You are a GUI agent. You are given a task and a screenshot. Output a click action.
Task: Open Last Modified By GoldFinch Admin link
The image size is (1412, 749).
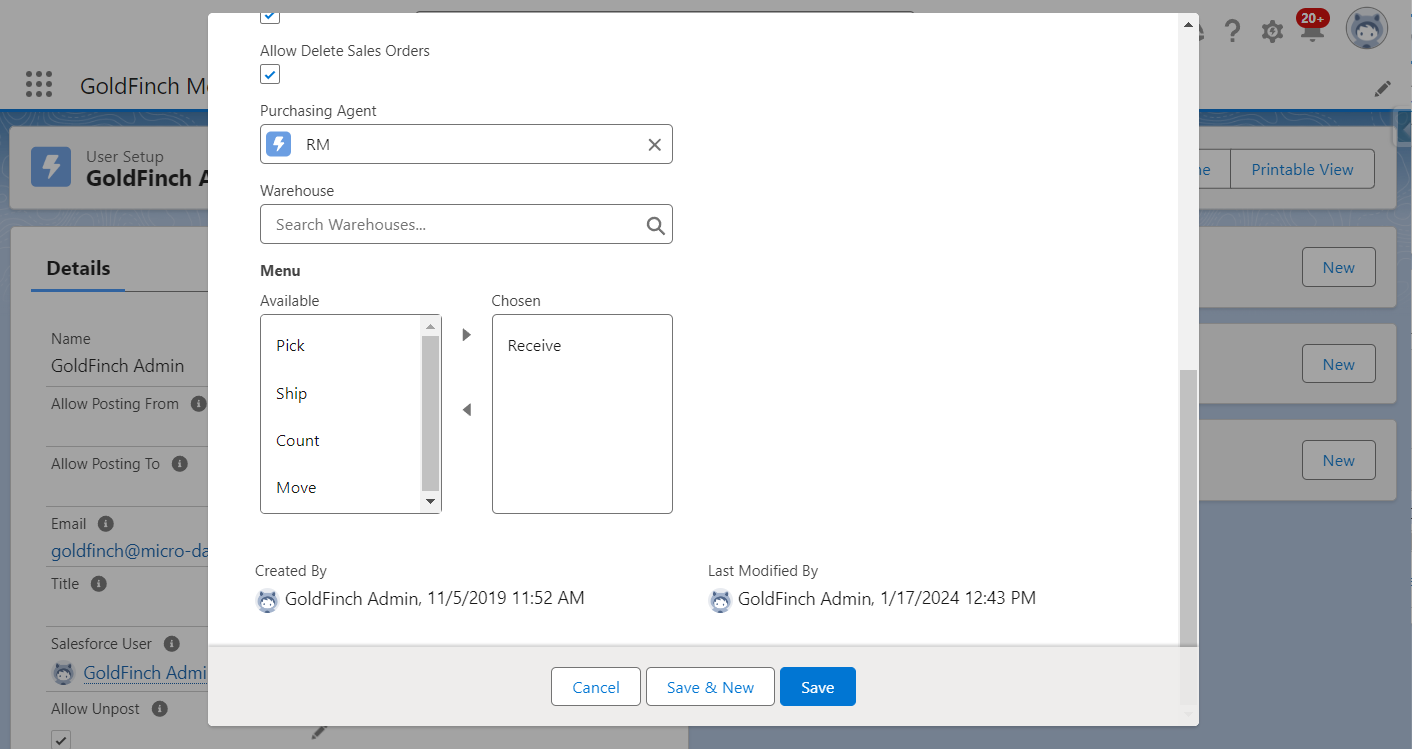coord(805,599)
